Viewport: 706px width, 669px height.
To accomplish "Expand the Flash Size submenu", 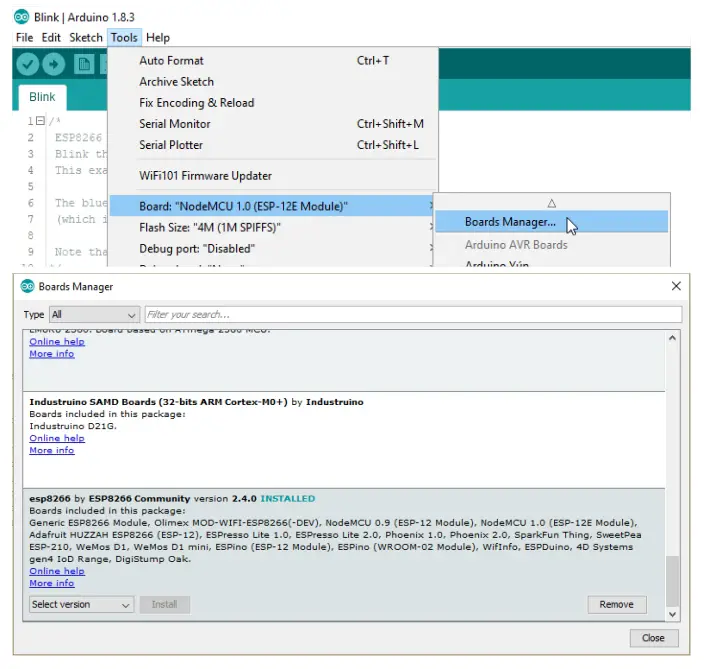I will [272, 227].
